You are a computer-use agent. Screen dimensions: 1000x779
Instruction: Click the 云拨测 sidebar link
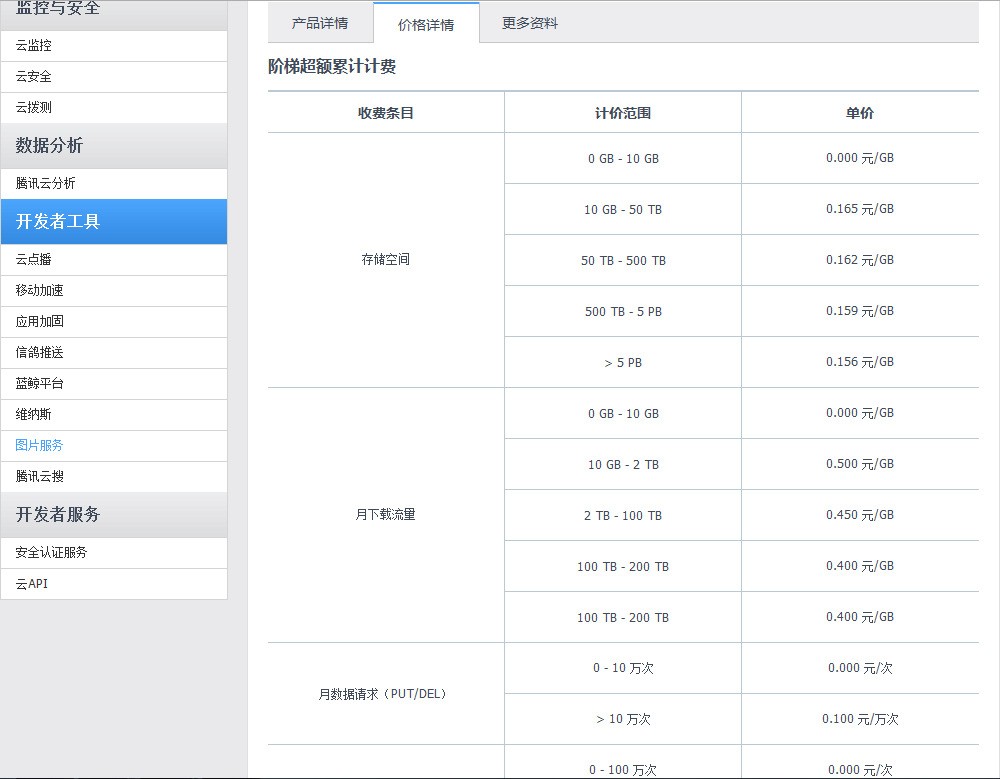114,108
